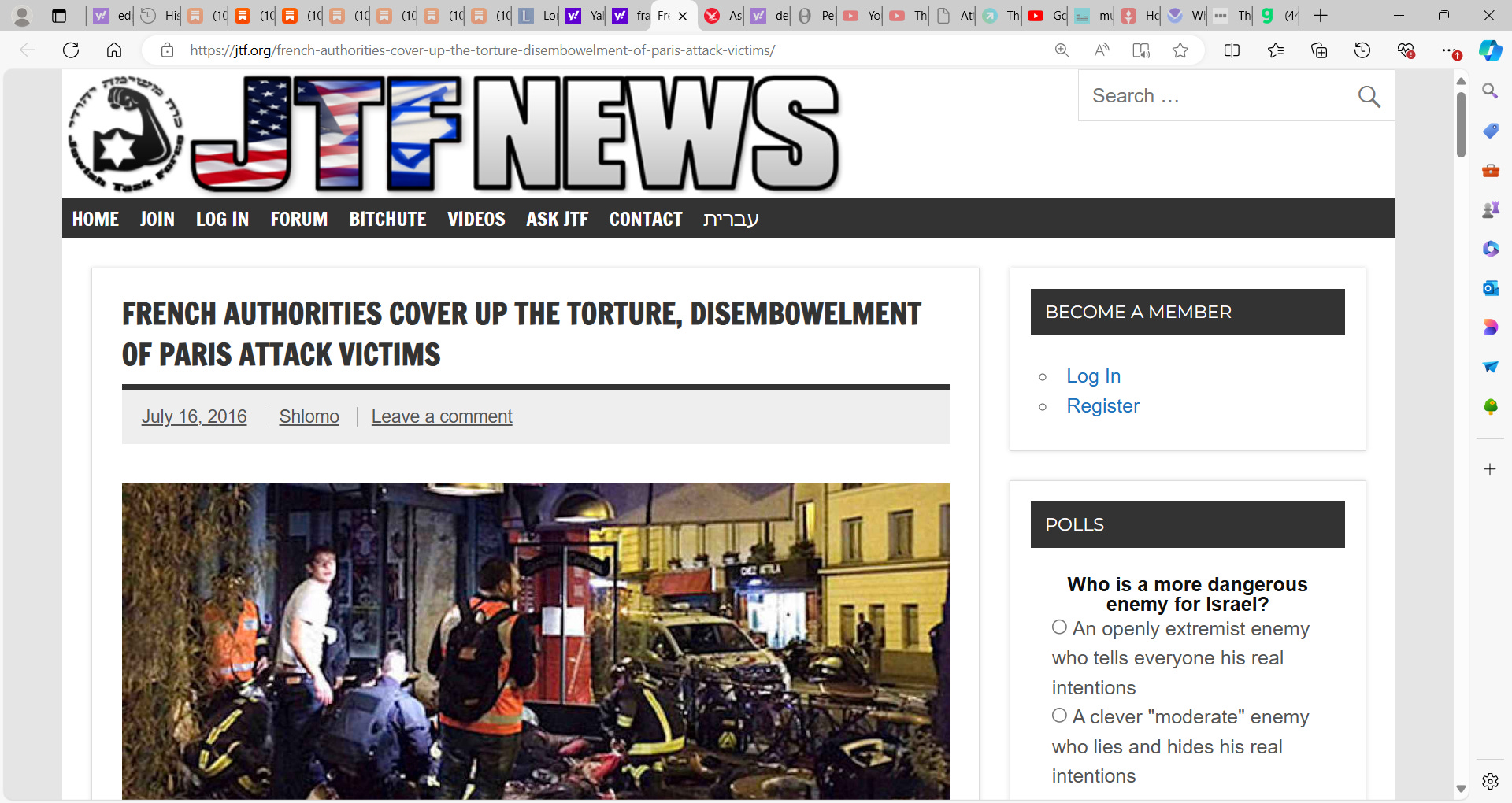
Task: Open zoom control in address bar
Action: tap(1062, 50)
